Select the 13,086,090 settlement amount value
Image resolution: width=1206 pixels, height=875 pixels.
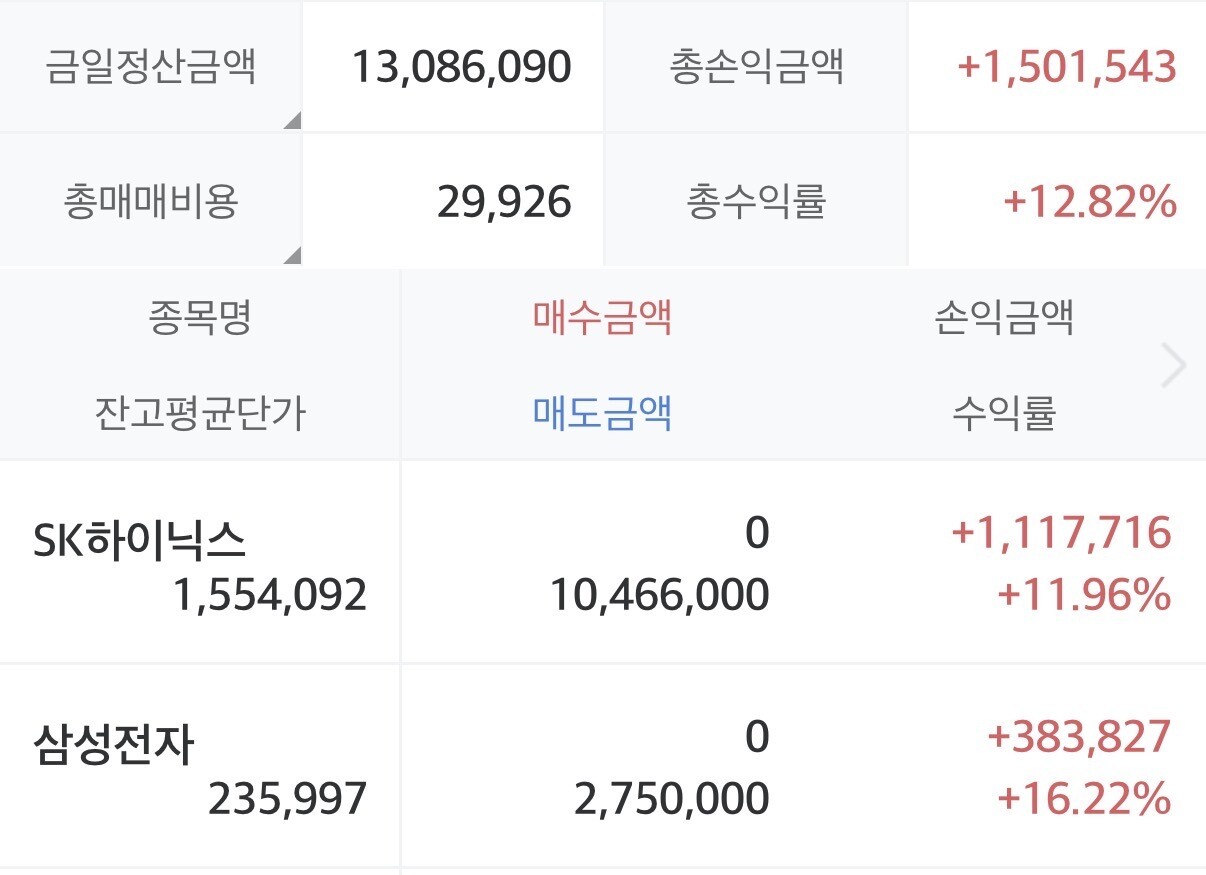pyautogui.click(x=461, y=67)
